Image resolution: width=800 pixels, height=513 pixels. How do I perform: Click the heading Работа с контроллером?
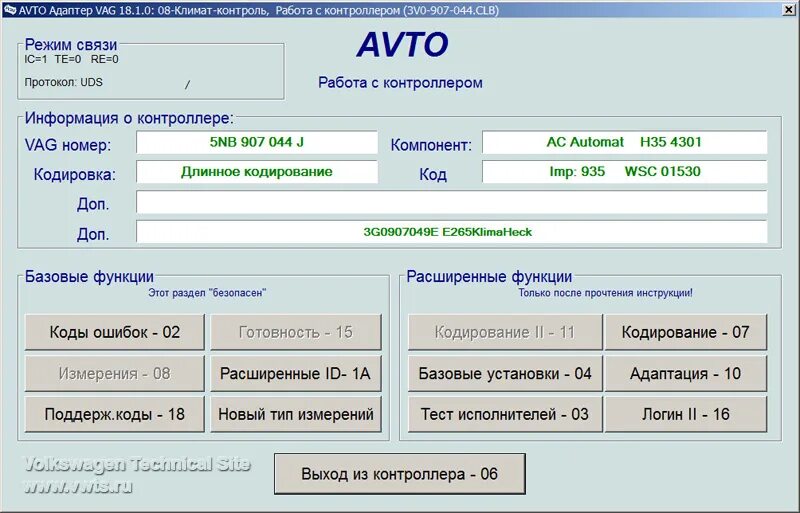(401, 83)
